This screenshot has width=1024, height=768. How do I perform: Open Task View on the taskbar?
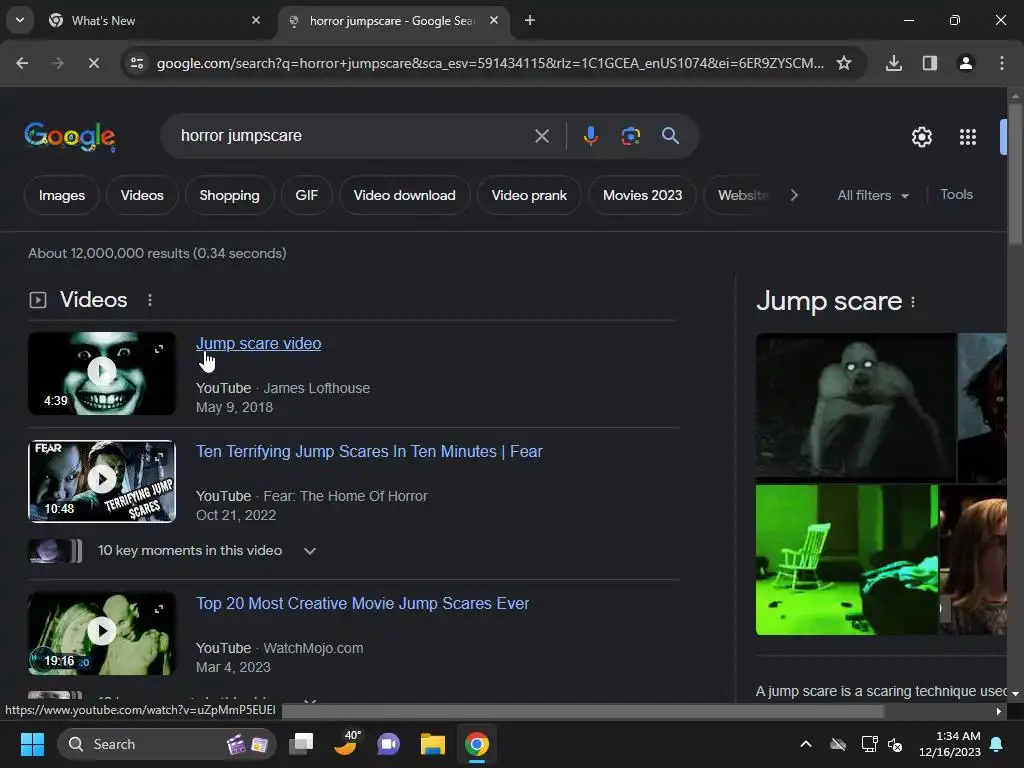301,744
